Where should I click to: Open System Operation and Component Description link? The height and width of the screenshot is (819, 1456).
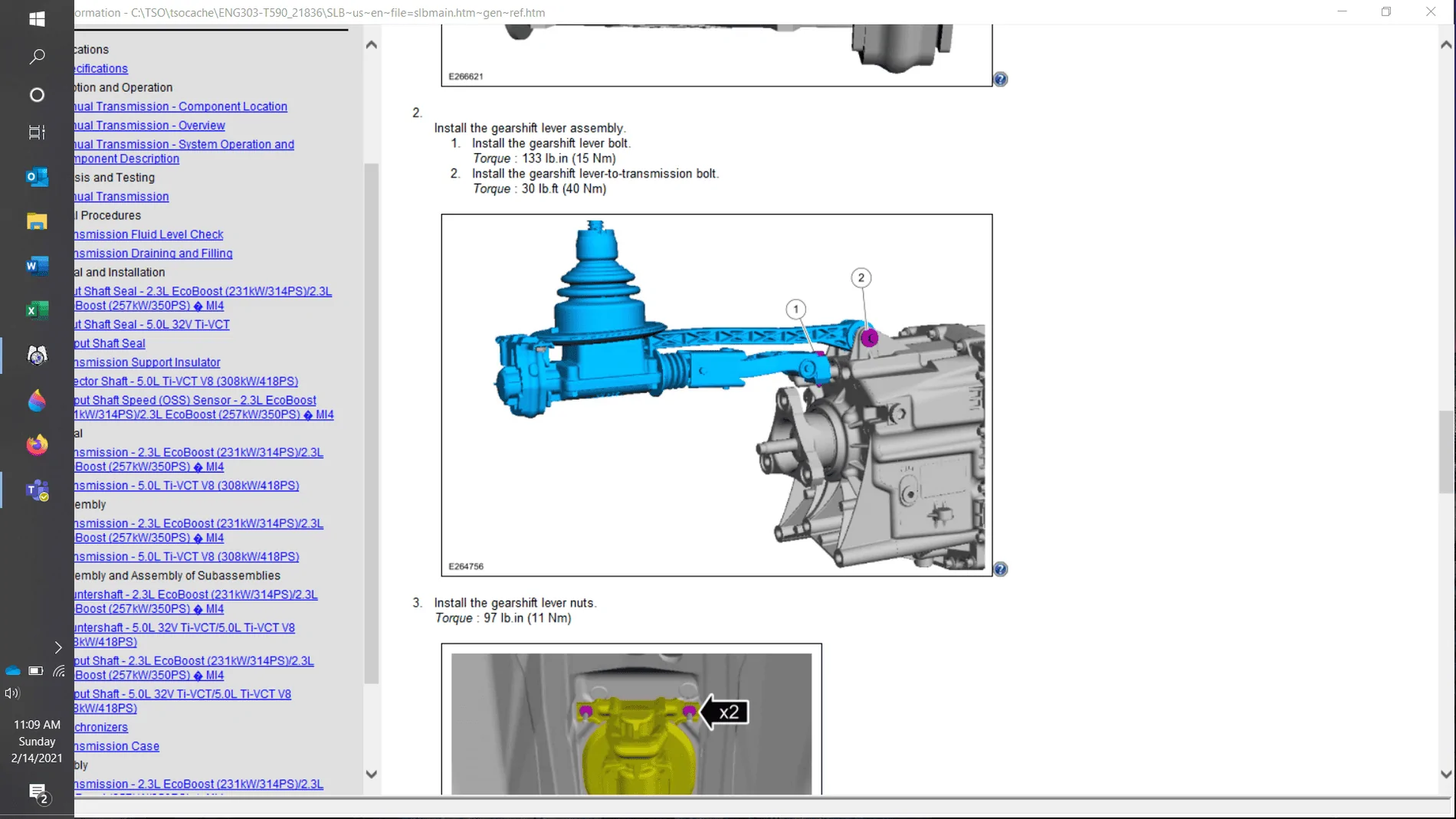point(184,152)
